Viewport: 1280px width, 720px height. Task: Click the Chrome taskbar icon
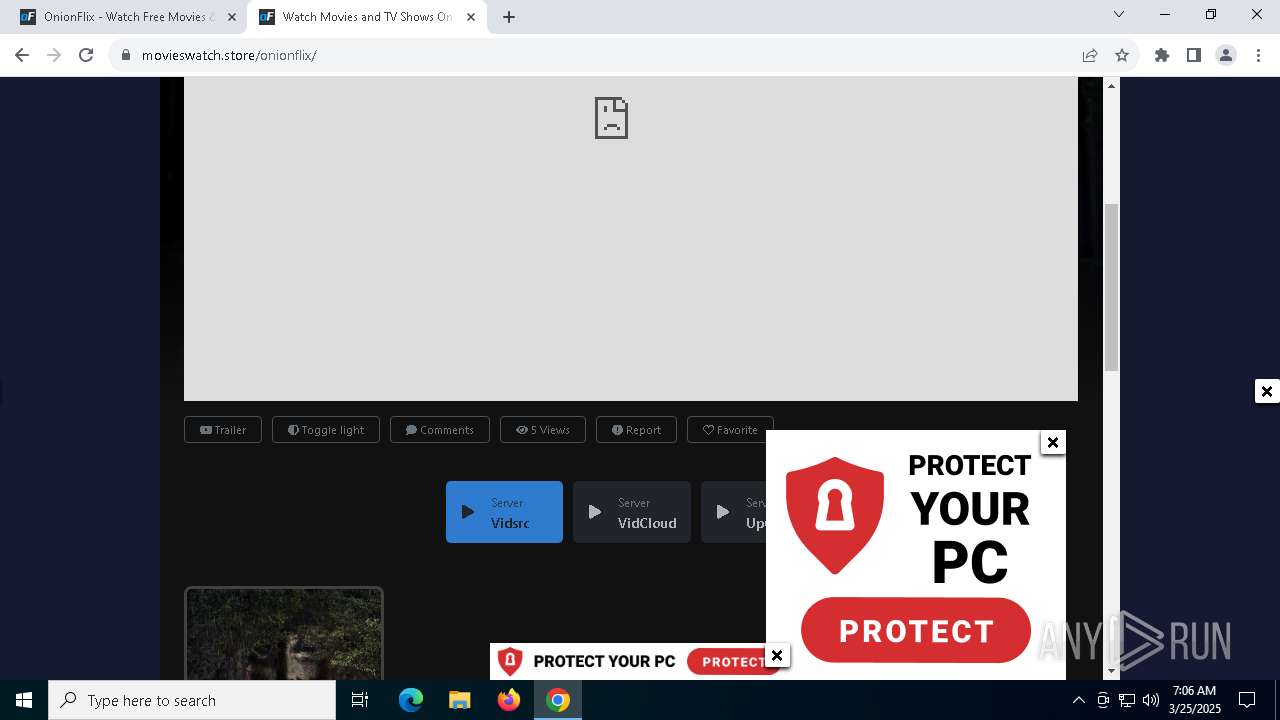click(558, 700)
